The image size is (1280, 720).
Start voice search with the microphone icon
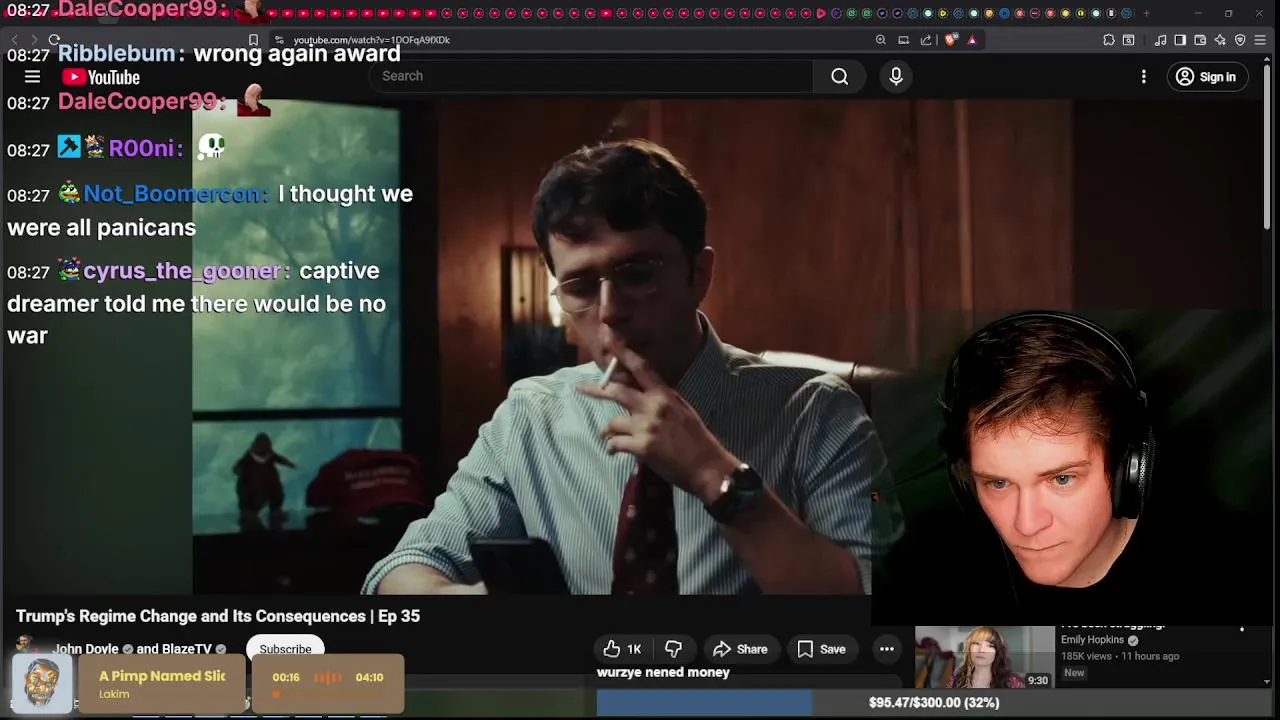point(896,76)
